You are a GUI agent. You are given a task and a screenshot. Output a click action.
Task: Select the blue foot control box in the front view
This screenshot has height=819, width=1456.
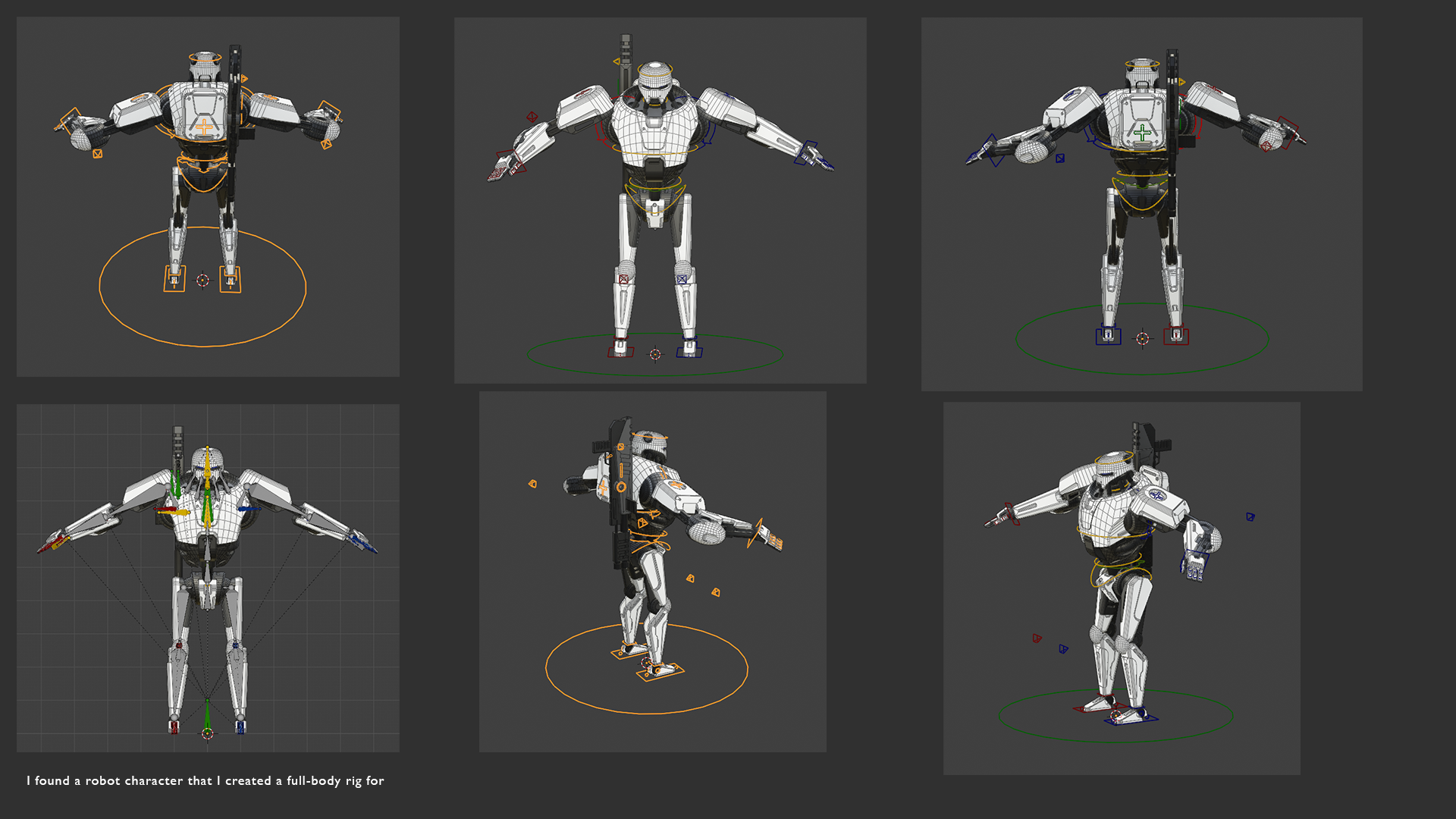[x=689, y=351]
